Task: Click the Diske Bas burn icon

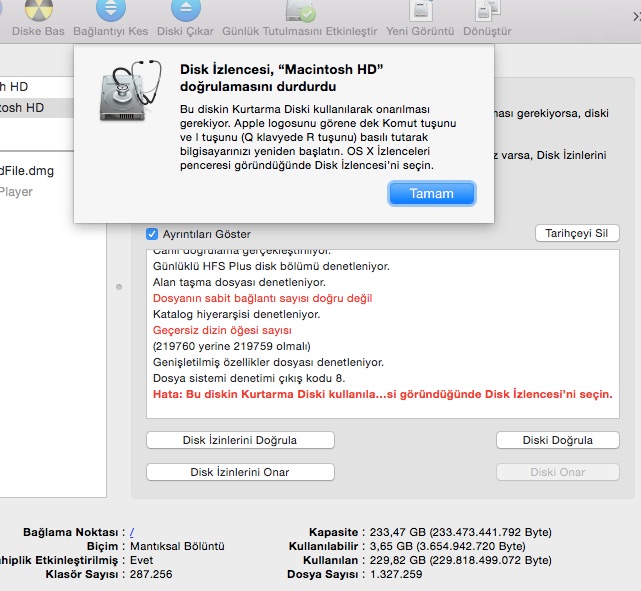Action: 38,10
